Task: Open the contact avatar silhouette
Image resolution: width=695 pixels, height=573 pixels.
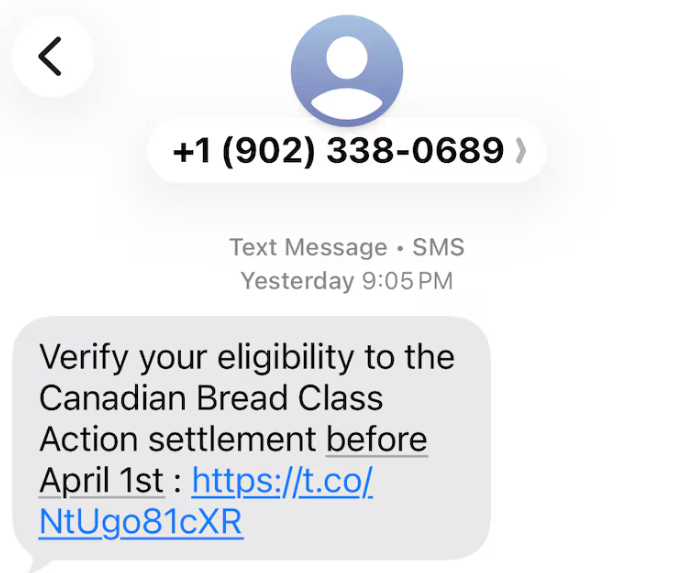Action: (346, 70)
